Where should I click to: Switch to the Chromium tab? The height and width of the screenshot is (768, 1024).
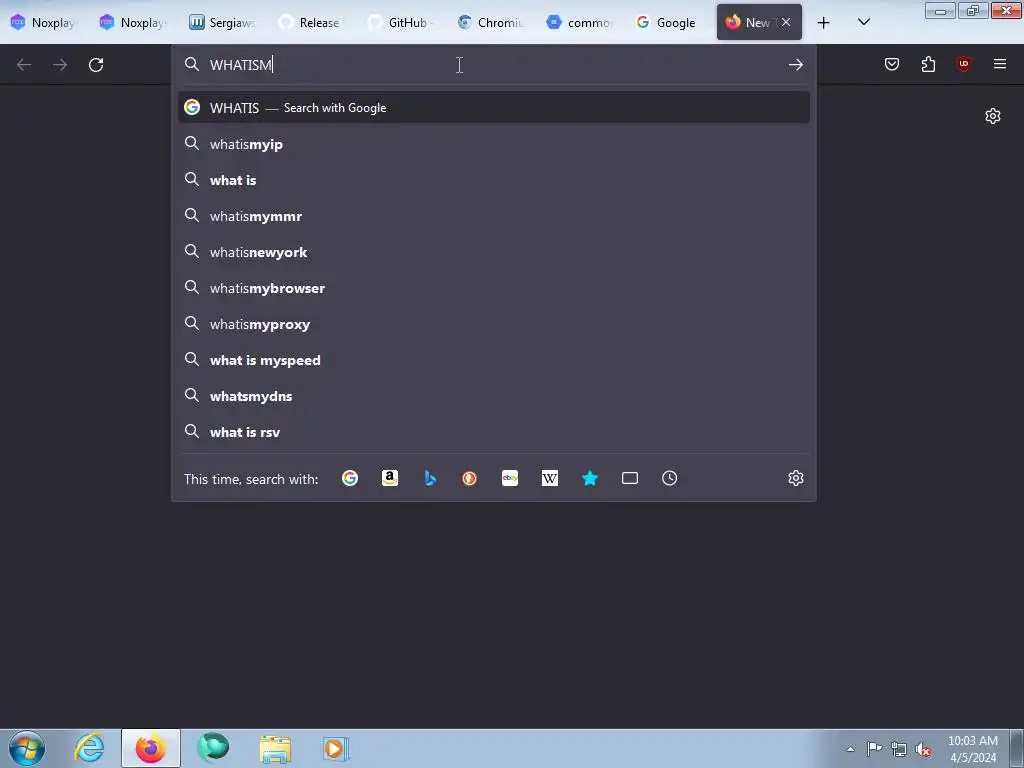(490, 22)
